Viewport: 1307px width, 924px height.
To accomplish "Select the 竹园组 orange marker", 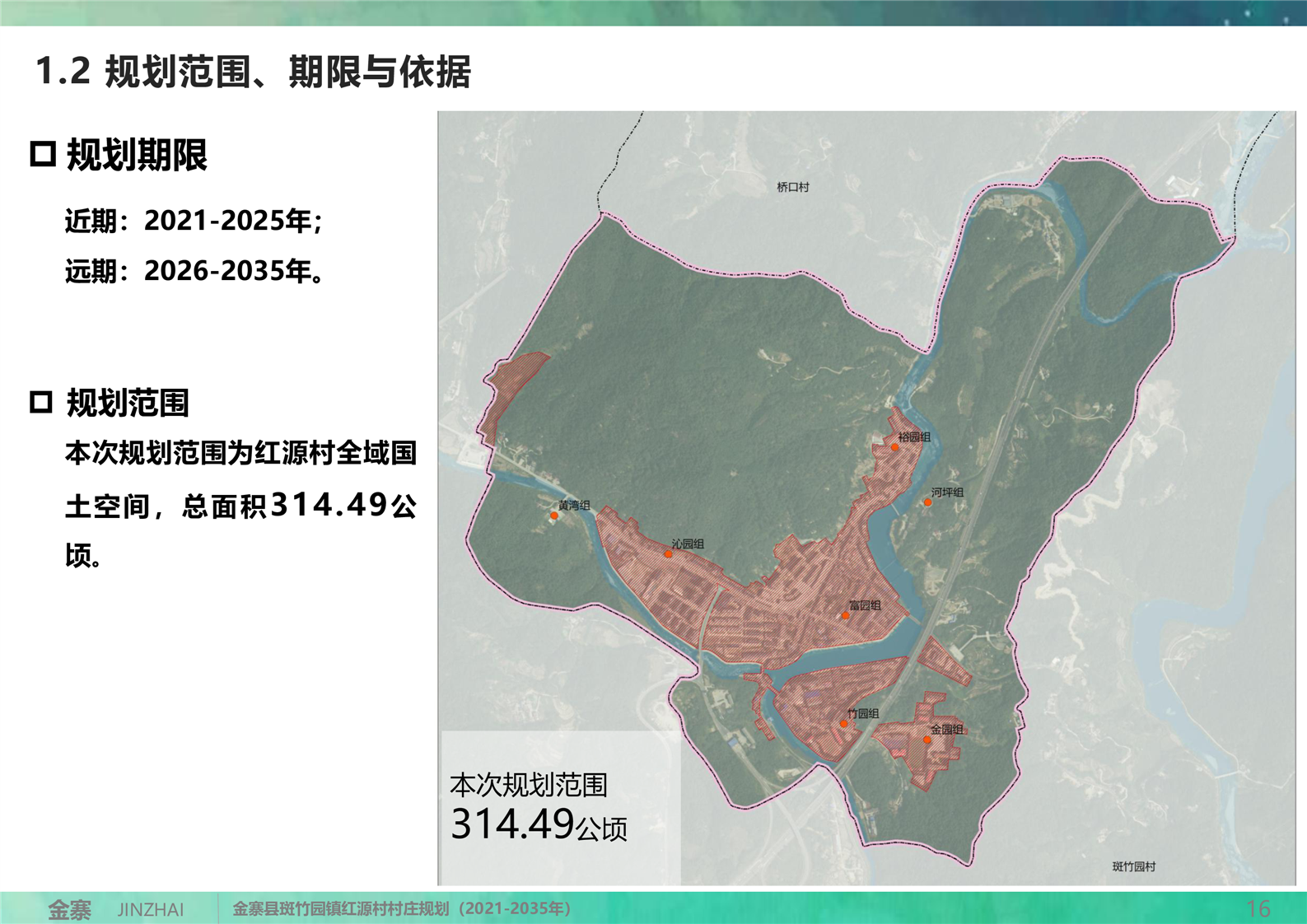I will [x=843, y=724].
